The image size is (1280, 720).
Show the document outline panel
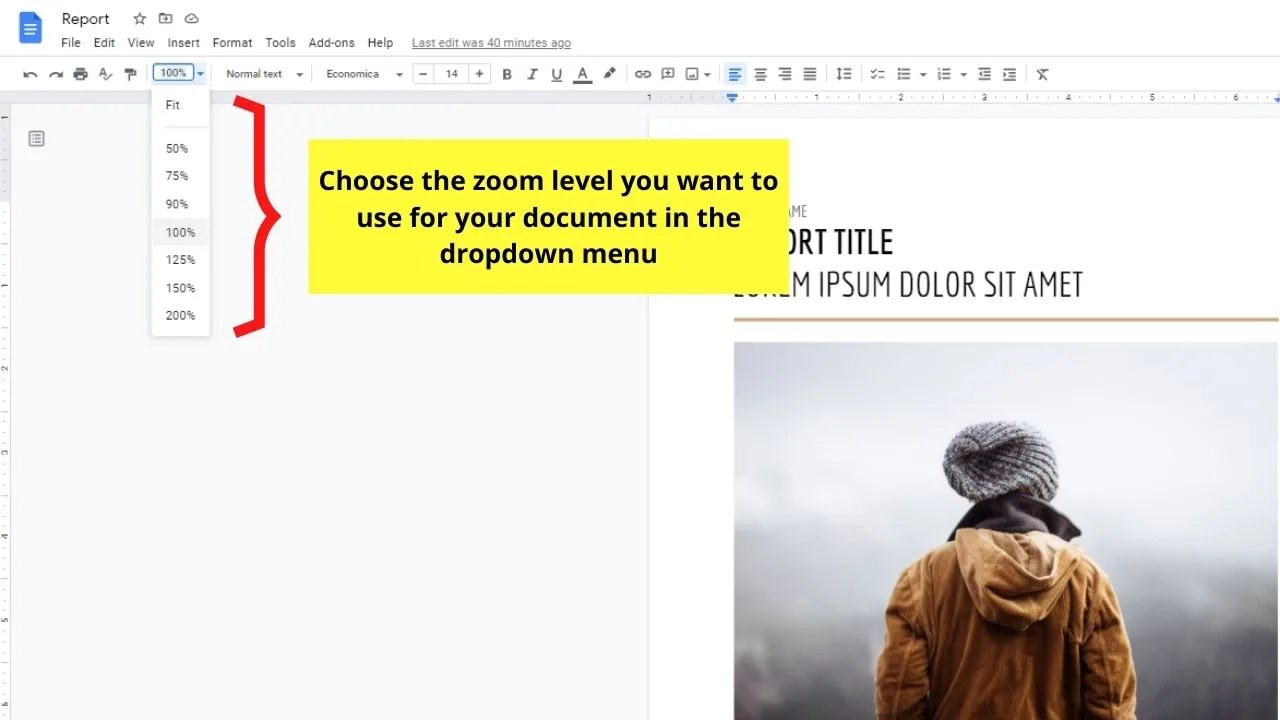(x=36, y=138)
